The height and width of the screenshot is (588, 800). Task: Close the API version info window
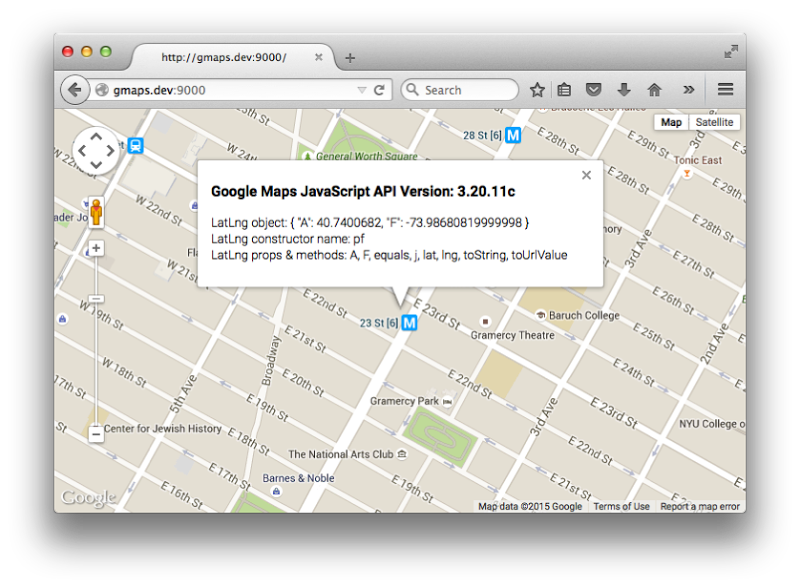(x=586, y=176)
